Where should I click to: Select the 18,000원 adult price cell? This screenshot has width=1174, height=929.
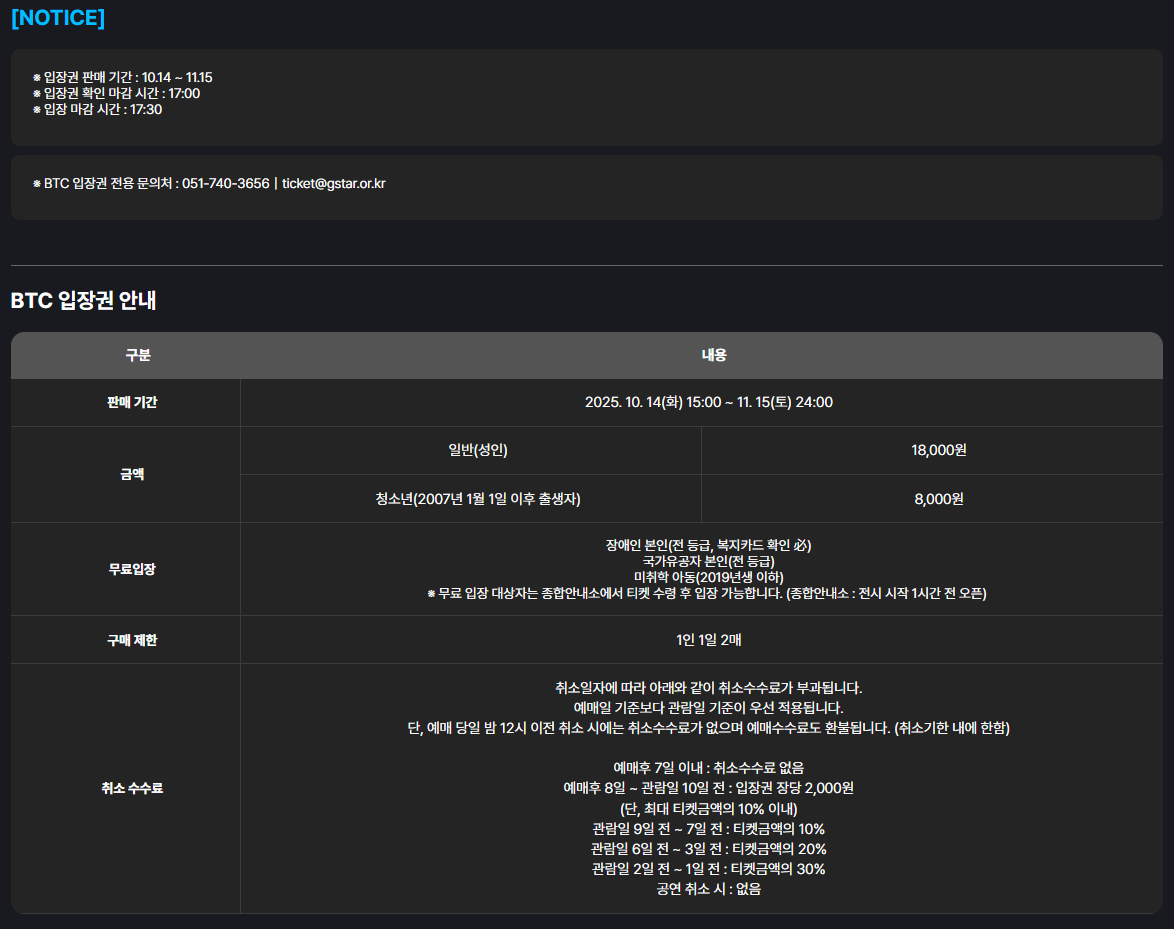coord(938,450)
